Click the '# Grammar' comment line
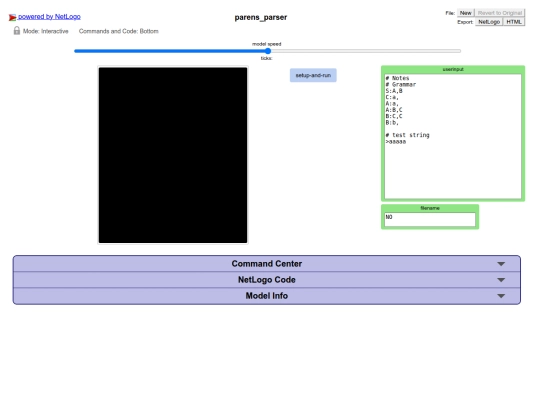 coord(401,84)
